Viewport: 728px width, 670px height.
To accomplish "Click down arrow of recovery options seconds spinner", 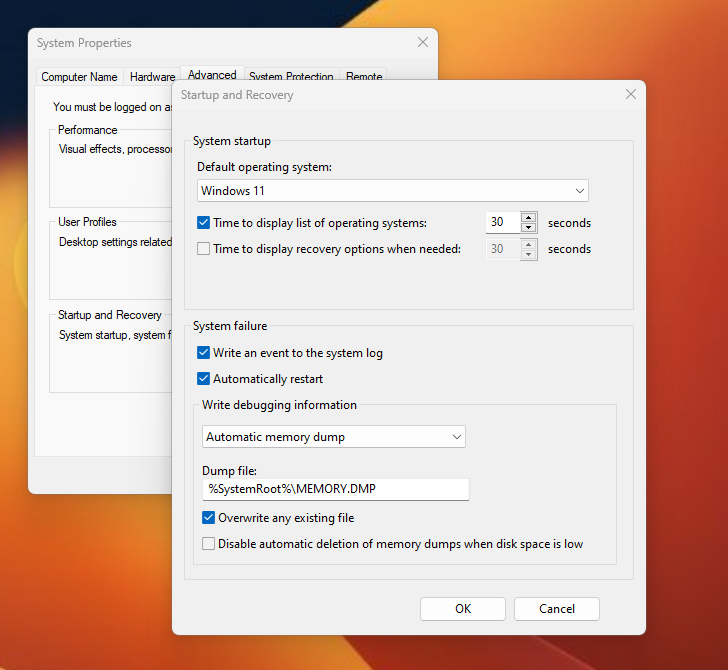I will click(528, 254).
